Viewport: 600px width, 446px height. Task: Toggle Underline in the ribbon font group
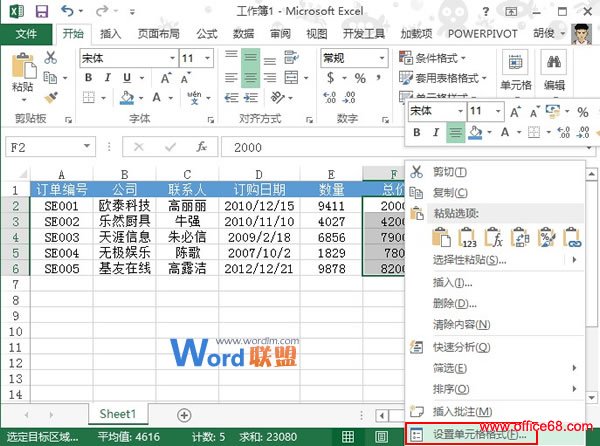[127, 78]
